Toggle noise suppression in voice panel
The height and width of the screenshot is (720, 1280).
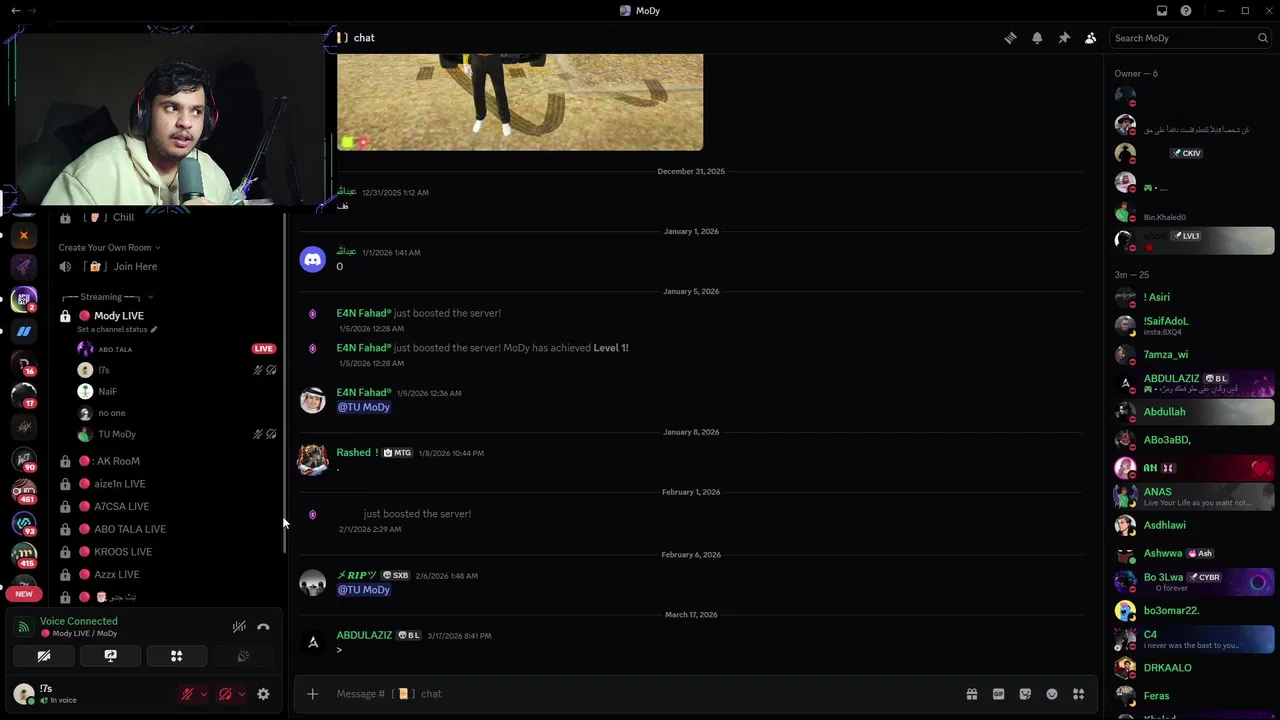239,627
